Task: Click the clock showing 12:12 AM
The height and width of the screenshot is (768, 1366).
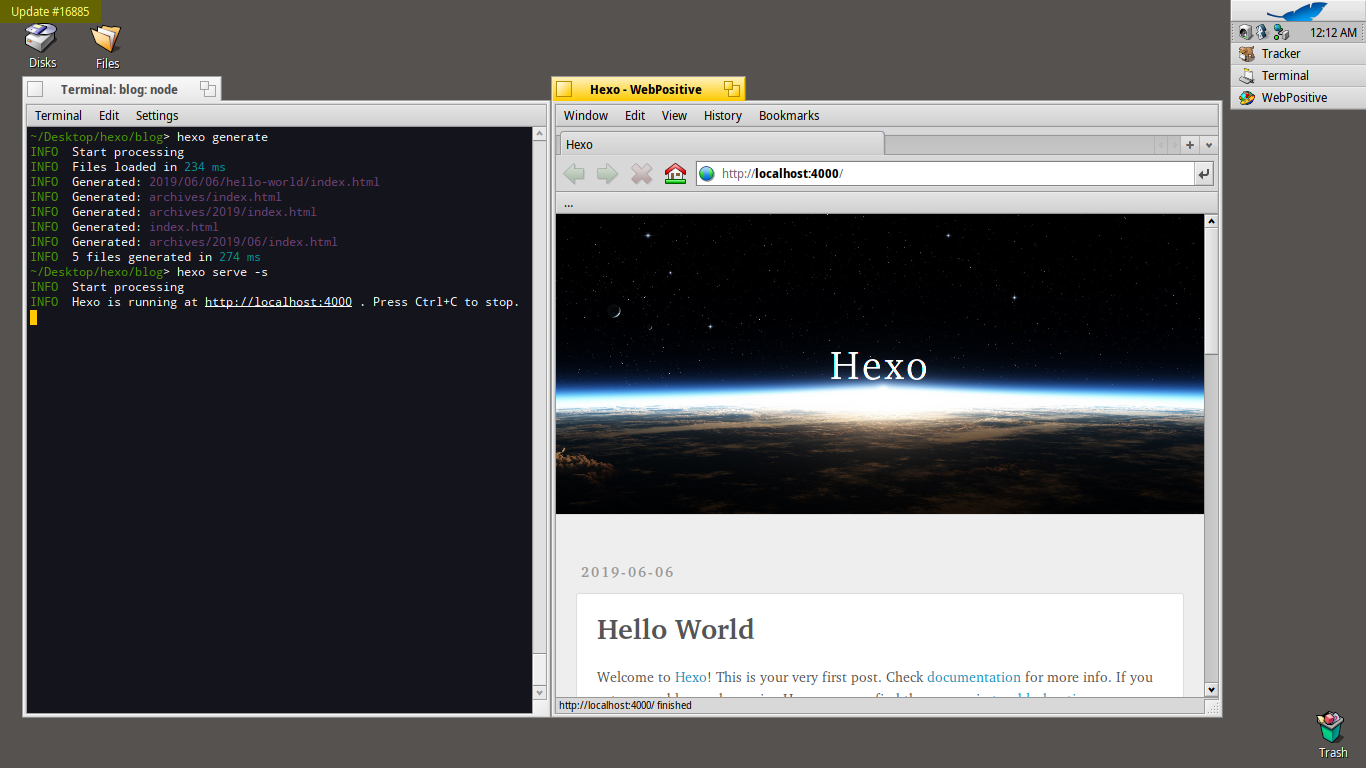Action: [1333, 33]
